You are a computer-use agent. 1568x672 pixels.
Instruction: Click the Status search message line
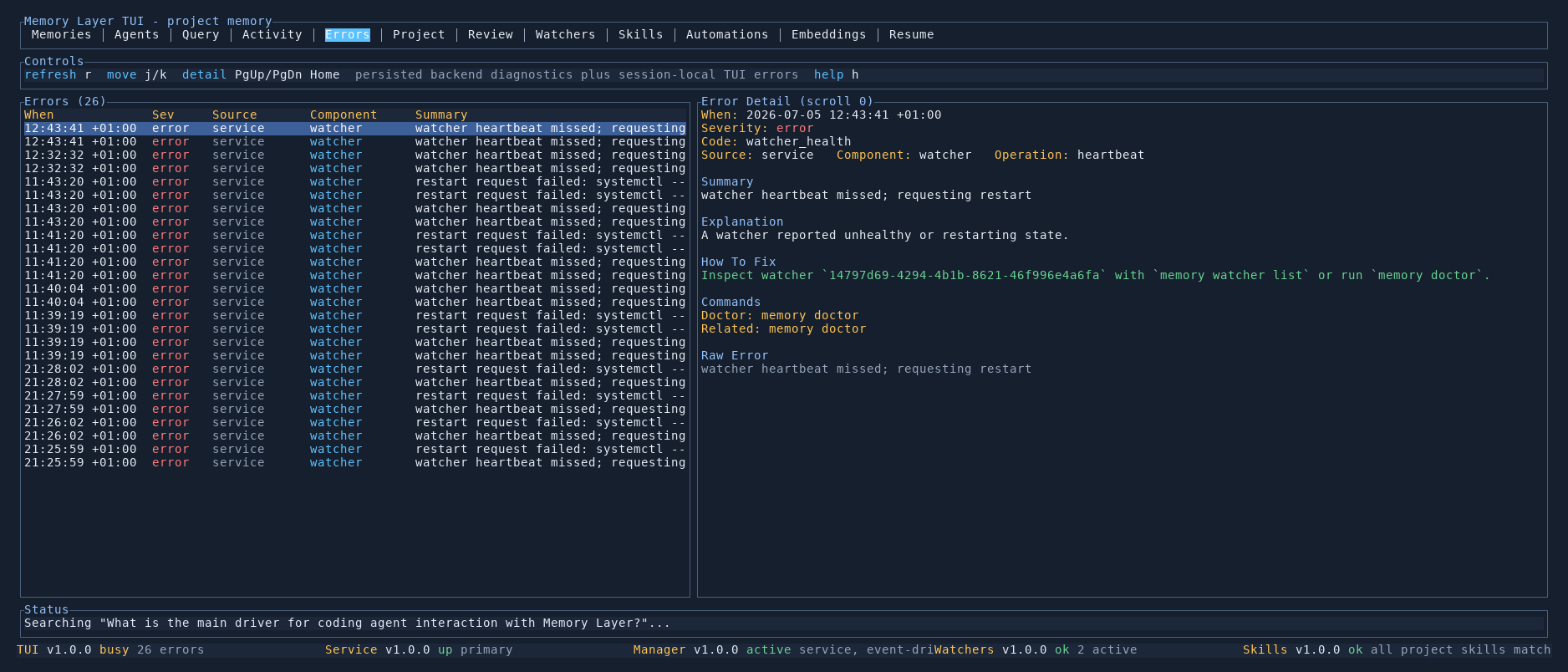(347, 623)
